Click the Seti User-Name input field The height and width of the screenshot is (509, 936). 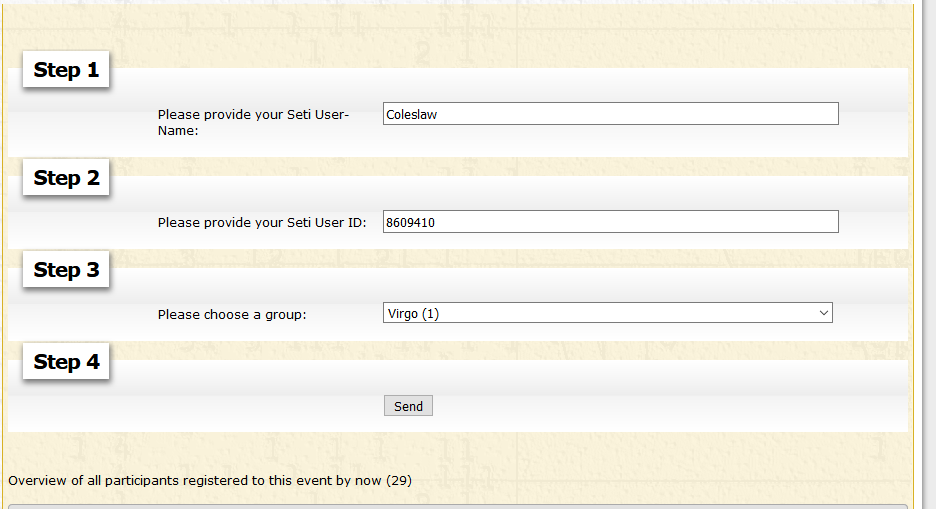[x=610, y=114]
